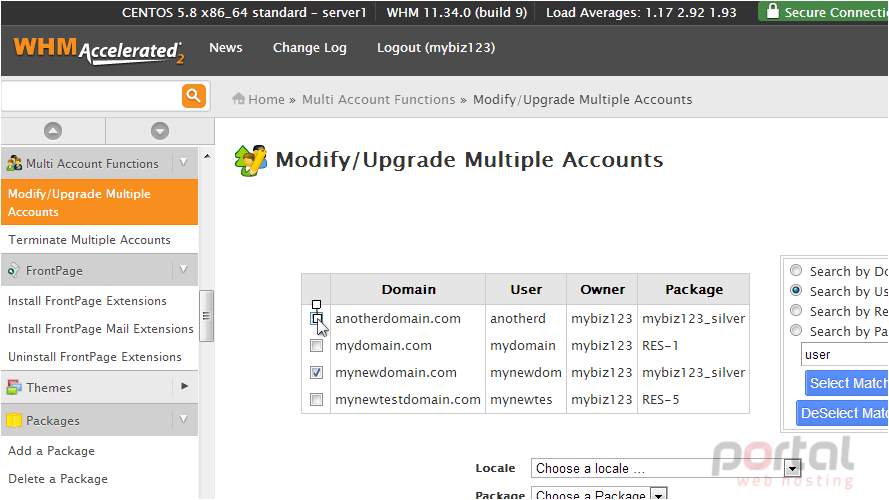Click the Package column header
Viewport: 889px width, 500px height.
694,290
